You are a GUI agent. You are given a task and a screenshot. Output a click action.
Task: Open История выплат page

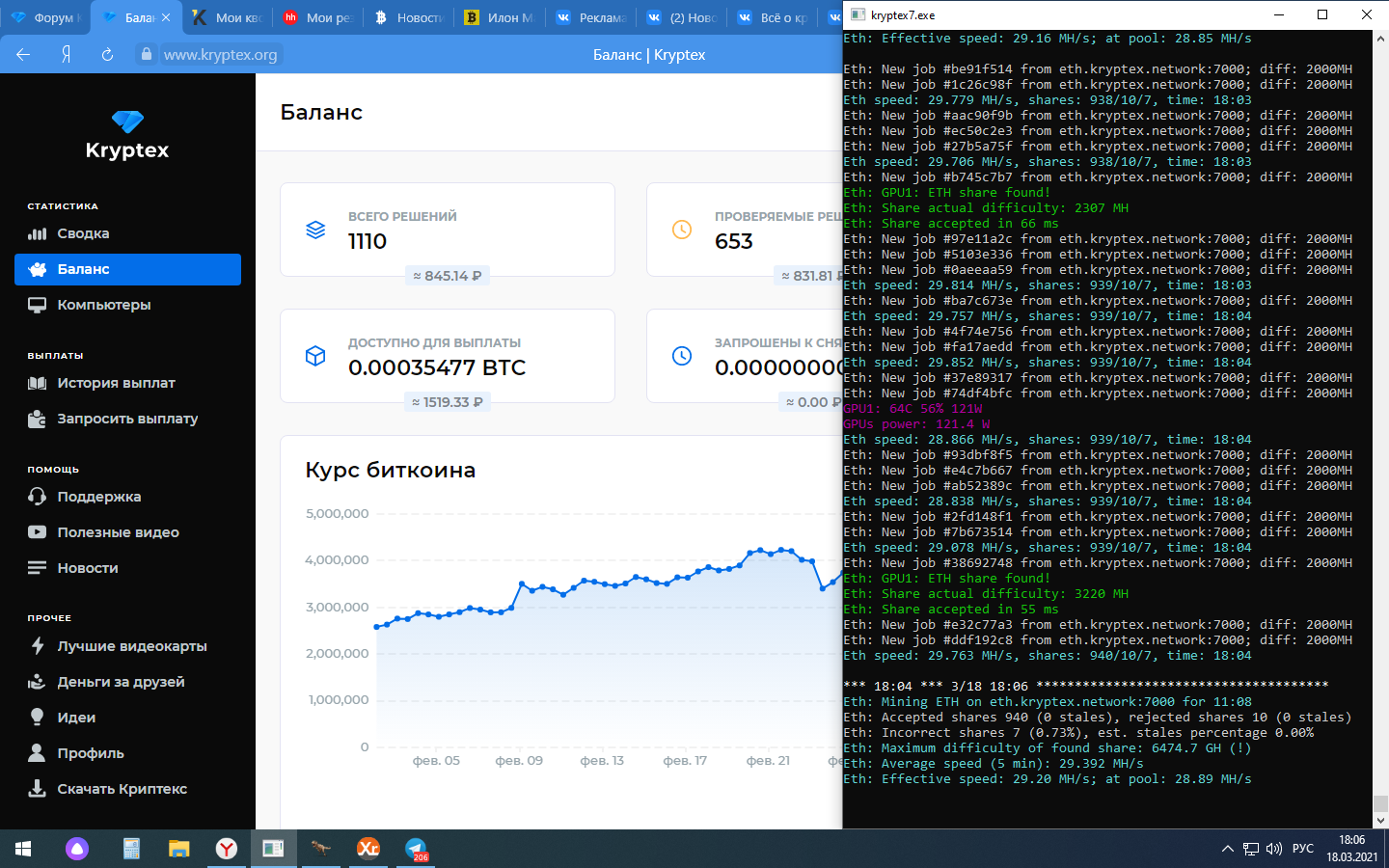click(x=116, y=383)
